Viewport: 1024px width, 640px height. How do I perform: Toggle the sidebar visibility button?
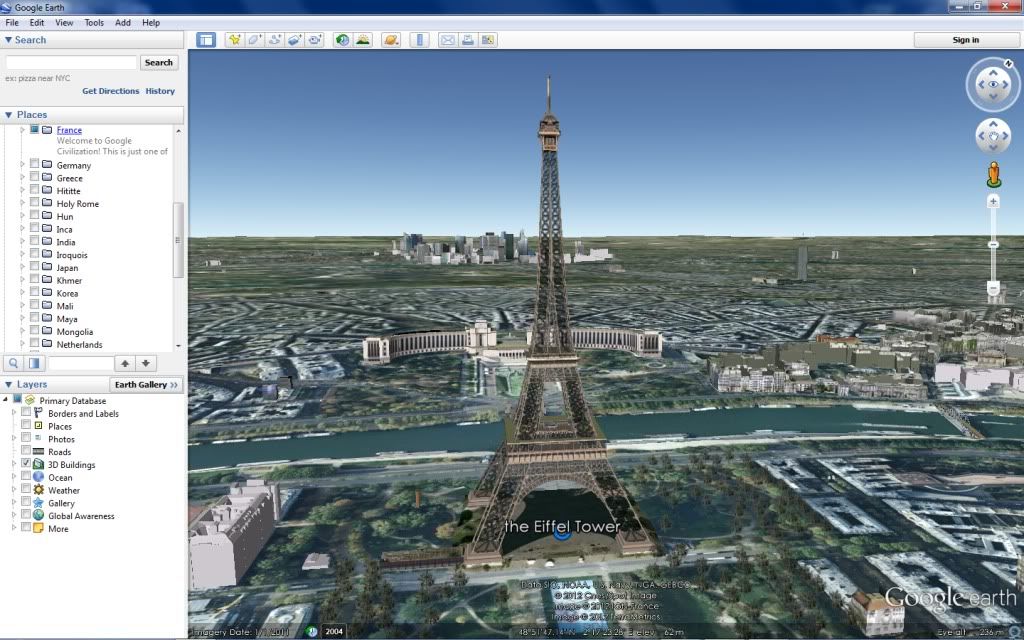coord(206,40)
